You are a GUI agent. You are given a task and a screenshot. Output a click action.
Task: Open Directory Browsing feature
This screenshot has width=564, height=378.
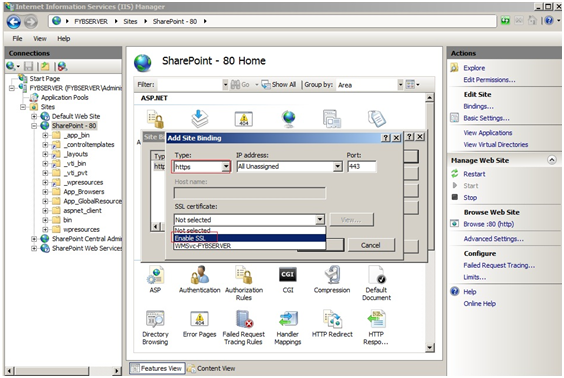pyautogui.click(x=155, y=327)
